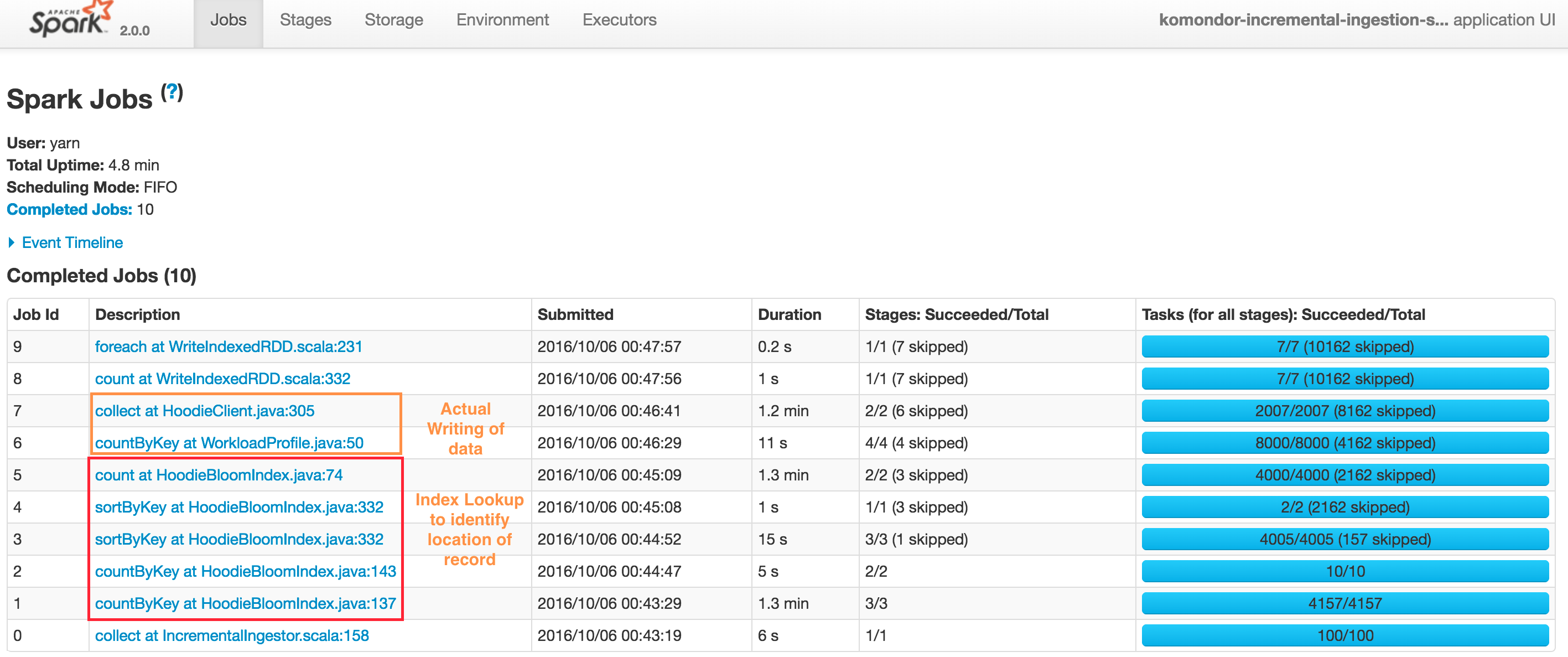The height and width of the screenshot is (657, 1568).
Task: Click the question mark help icon
Action: point(172,92)
